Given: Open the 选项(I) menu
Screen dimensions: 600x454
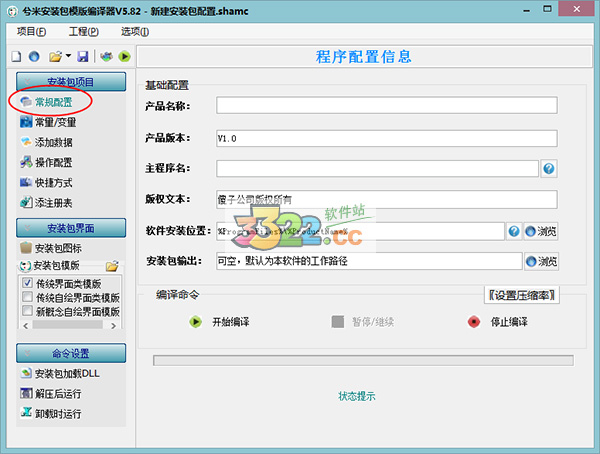Looking at the screenshot, I should click(x=135, y=32).
